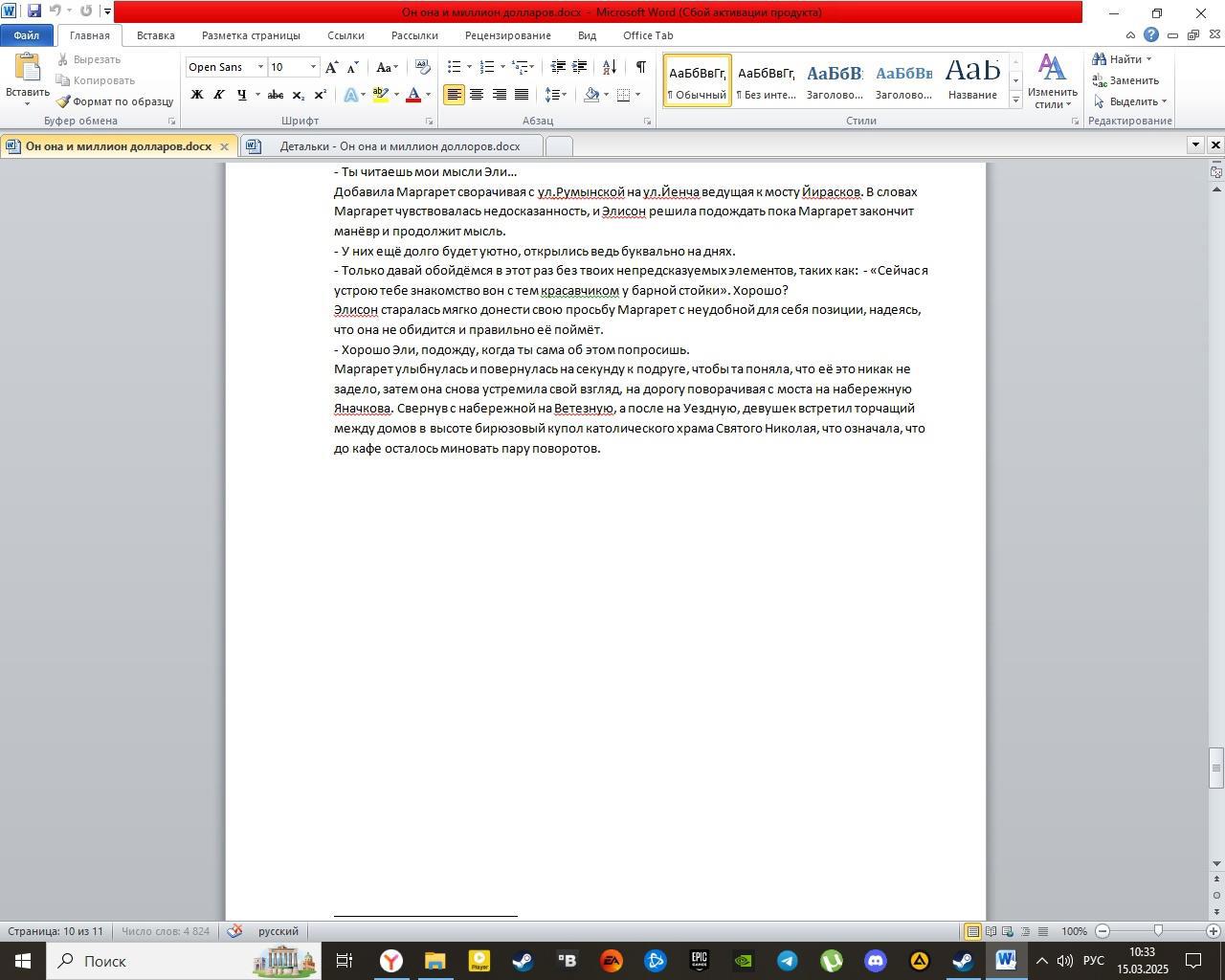Expand the numbering list dropdown arrow
1225x980 pixels.
tap(502, 67)
